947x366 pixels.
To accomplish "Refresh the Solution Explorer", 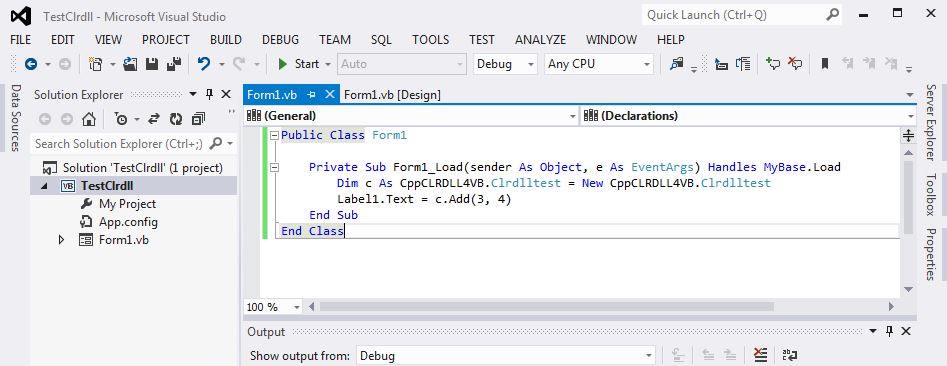I will tap(176, 119).
